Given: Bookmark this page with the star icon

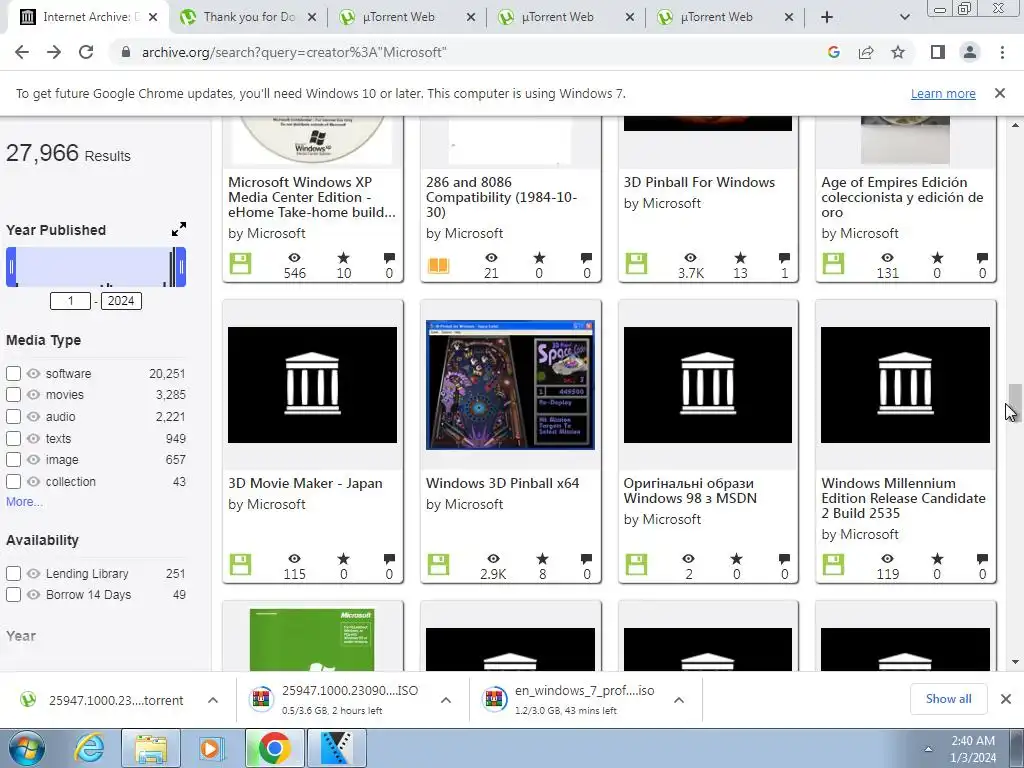Looking at the screenshot, I should pos(898,52).
